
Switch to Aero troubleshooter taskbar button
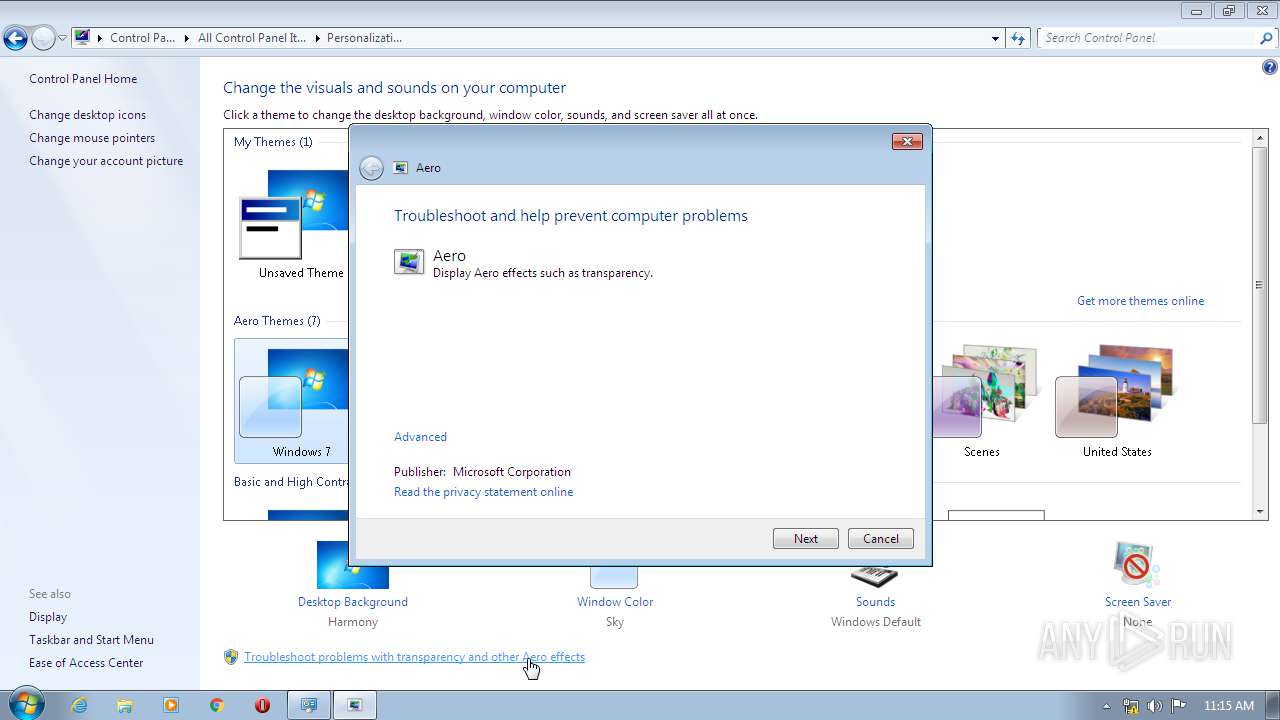354,705
